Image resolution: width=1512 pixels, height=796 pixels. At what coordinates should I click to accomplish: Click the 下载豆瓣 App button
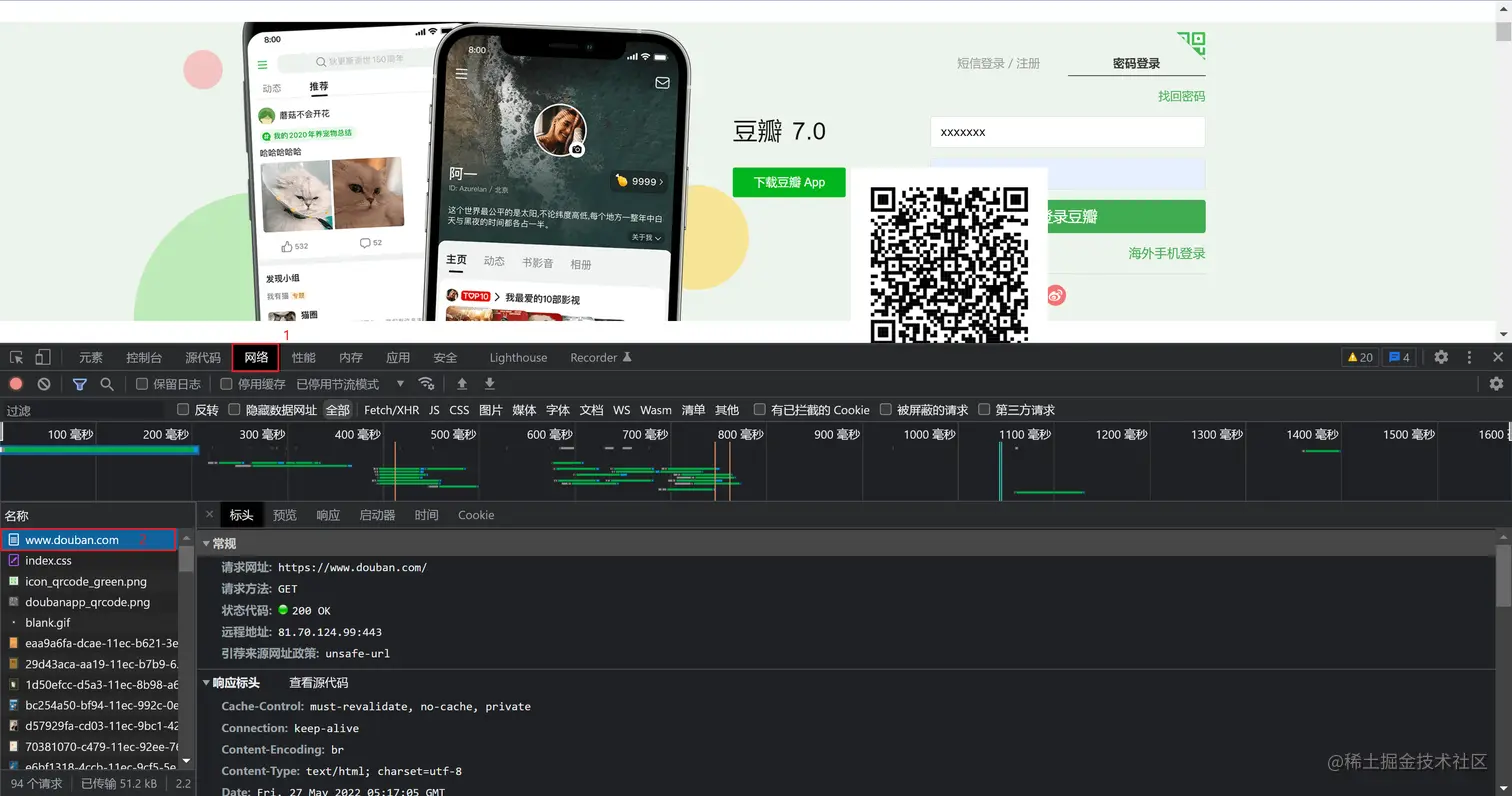[789, 182]
